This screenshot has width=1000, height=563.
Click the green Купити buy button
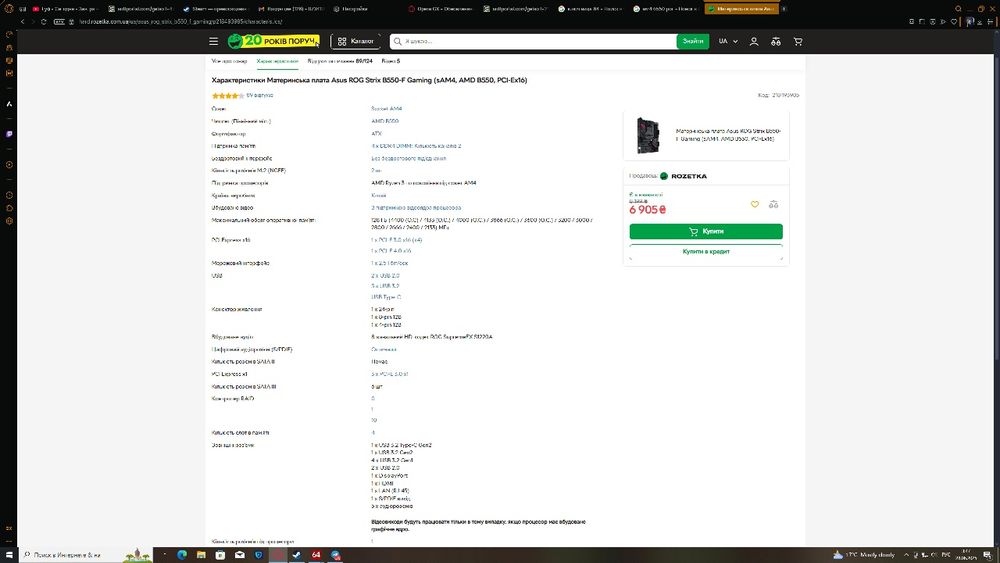706,231
